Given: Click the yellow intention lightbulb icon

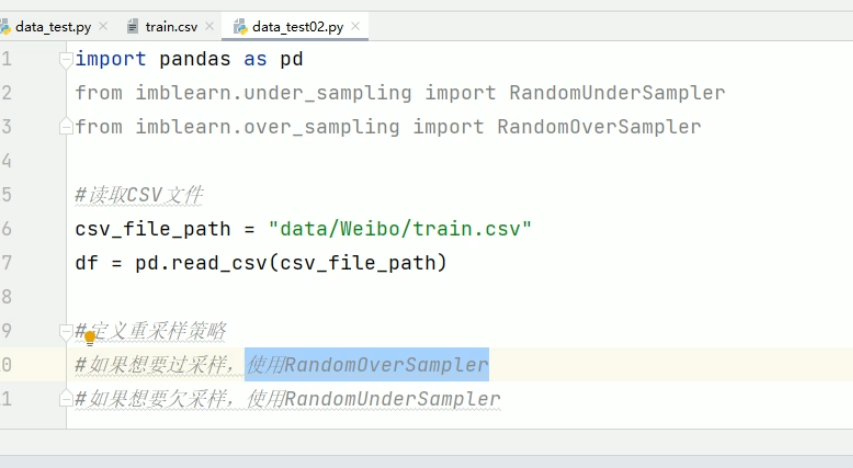Looking at the screenshot, I should click(89, 337).
